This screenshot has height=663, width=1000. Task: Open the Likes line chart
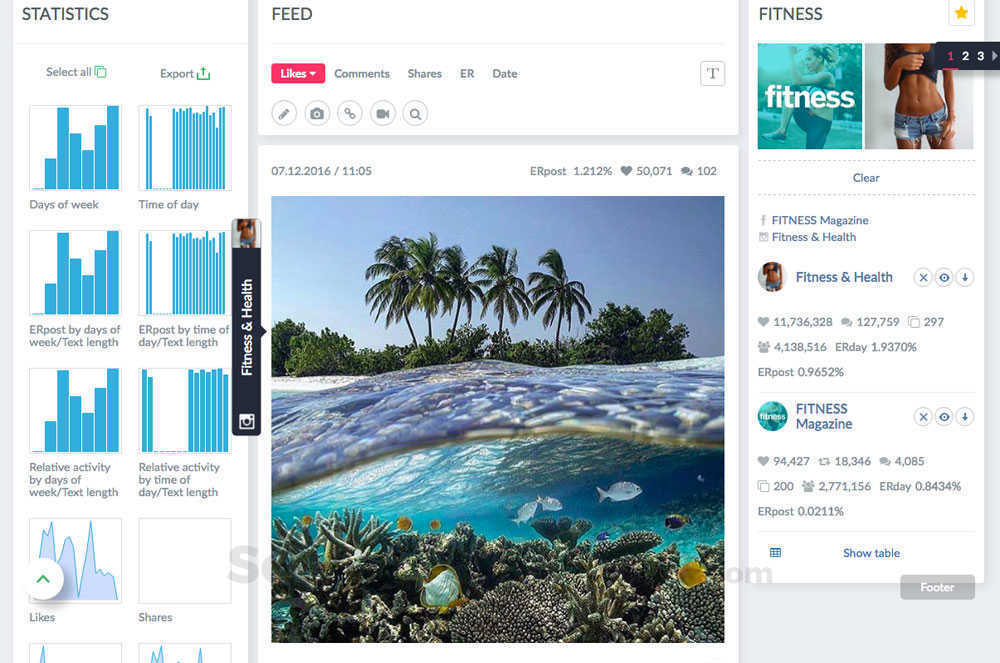75,560
